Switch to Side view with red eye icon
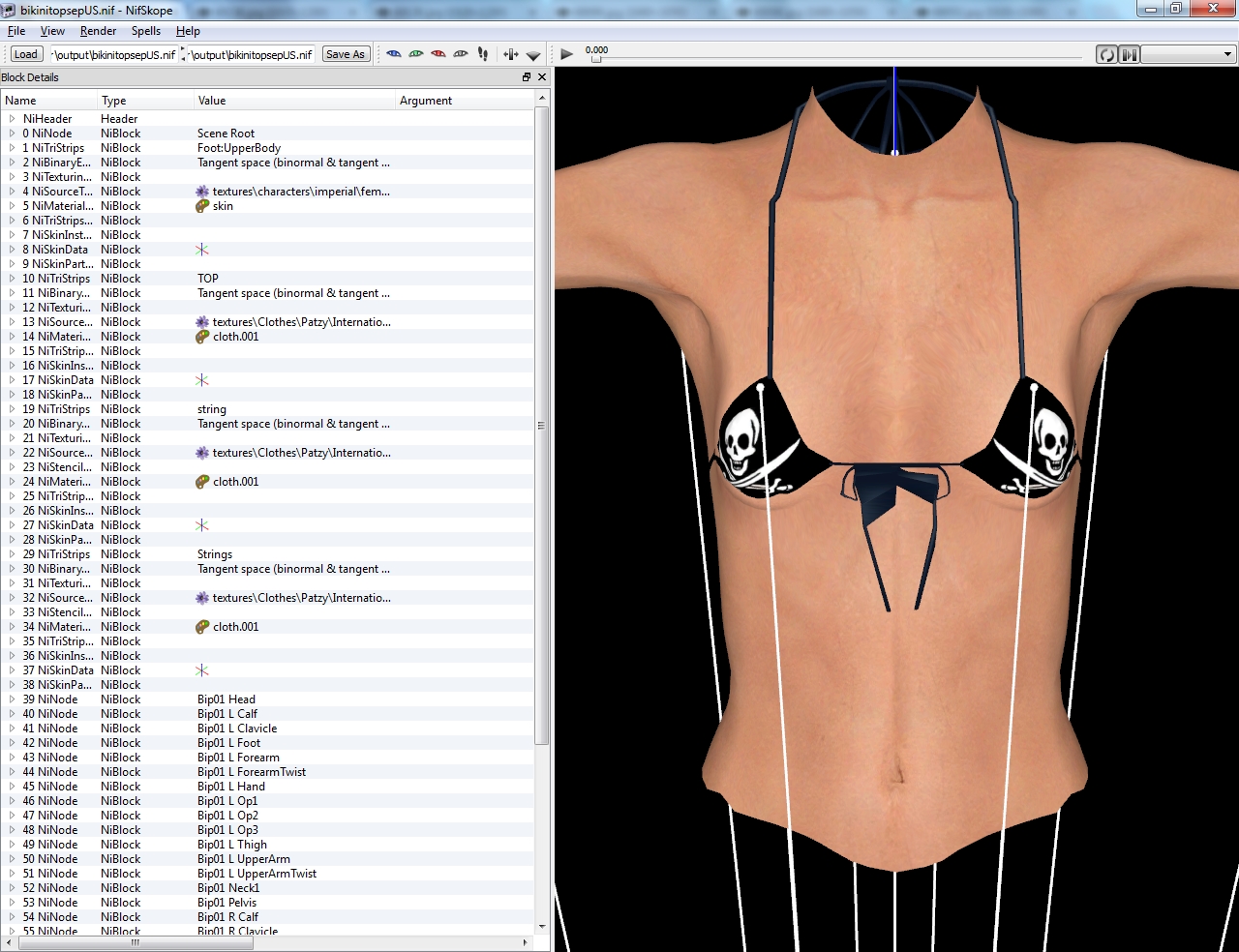Image resolution: width=1239 pixels, height=952 pixels. [438, 54]
